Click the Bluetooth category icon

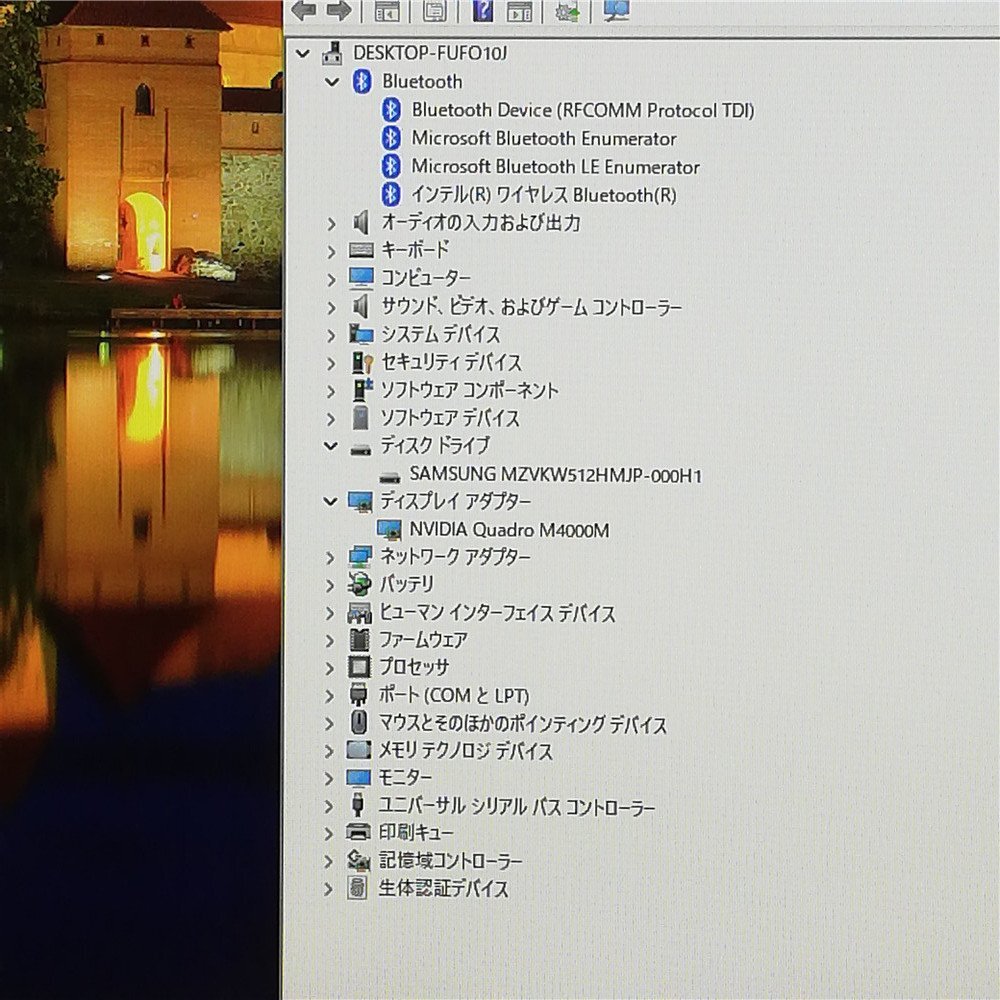pos(362,82)
